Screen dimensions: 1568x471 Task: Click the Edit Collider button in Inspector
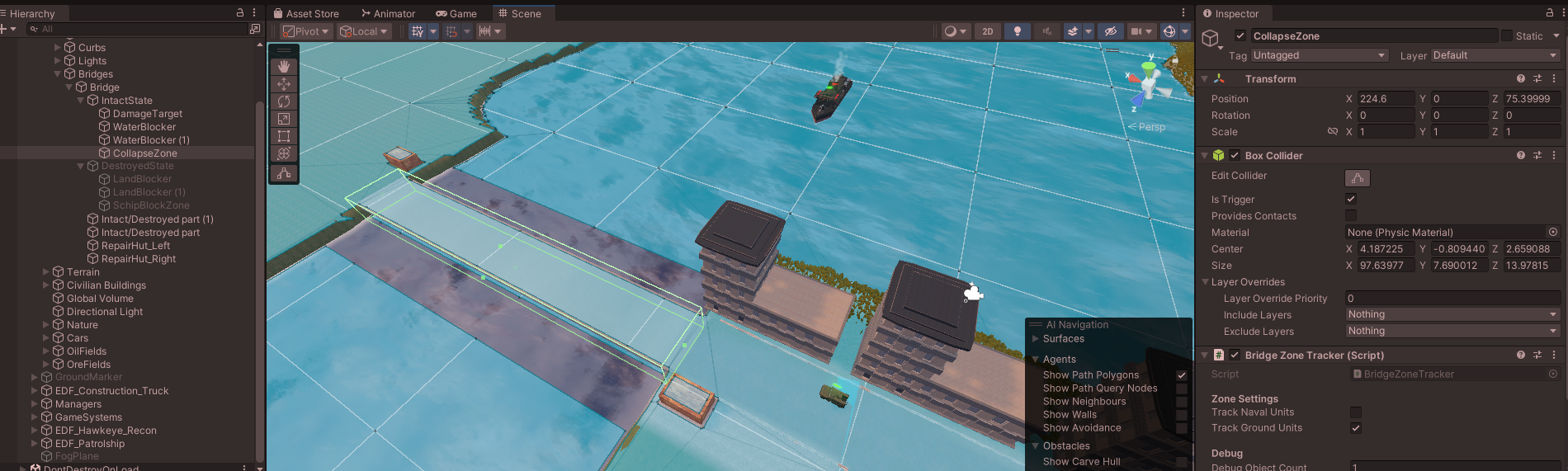(1358, 178)
